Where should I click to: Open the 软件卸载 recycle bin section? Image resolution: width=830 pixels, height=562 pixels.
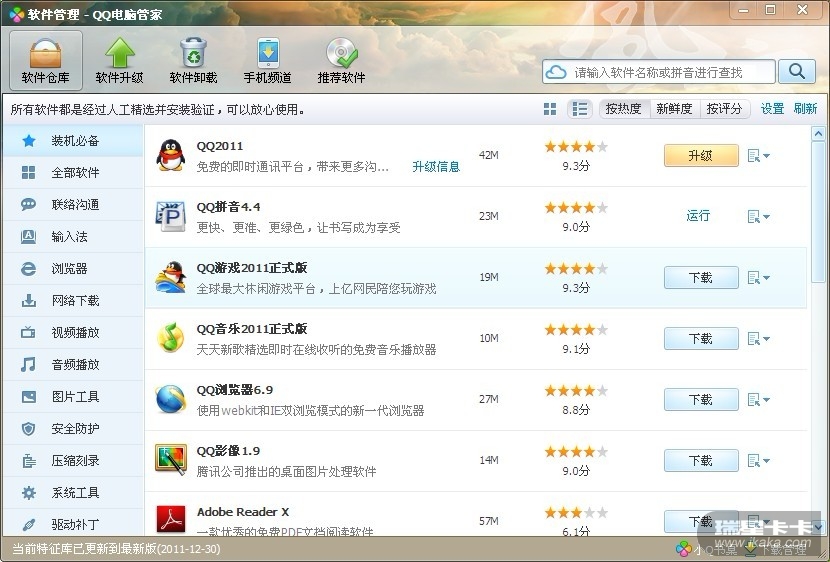coord(193,60)
